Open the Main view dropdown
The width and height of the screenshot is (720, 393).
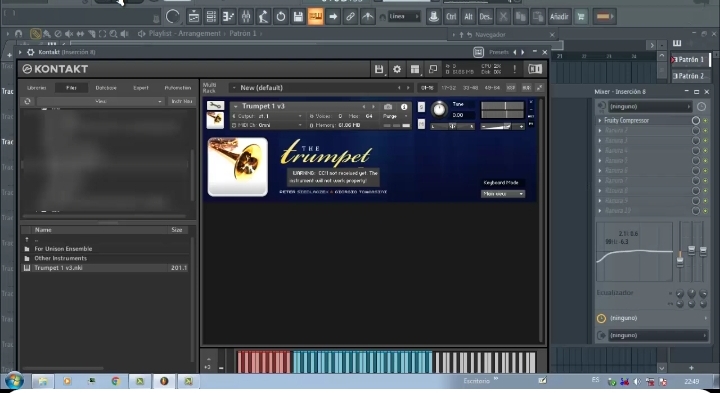point(503,194)
